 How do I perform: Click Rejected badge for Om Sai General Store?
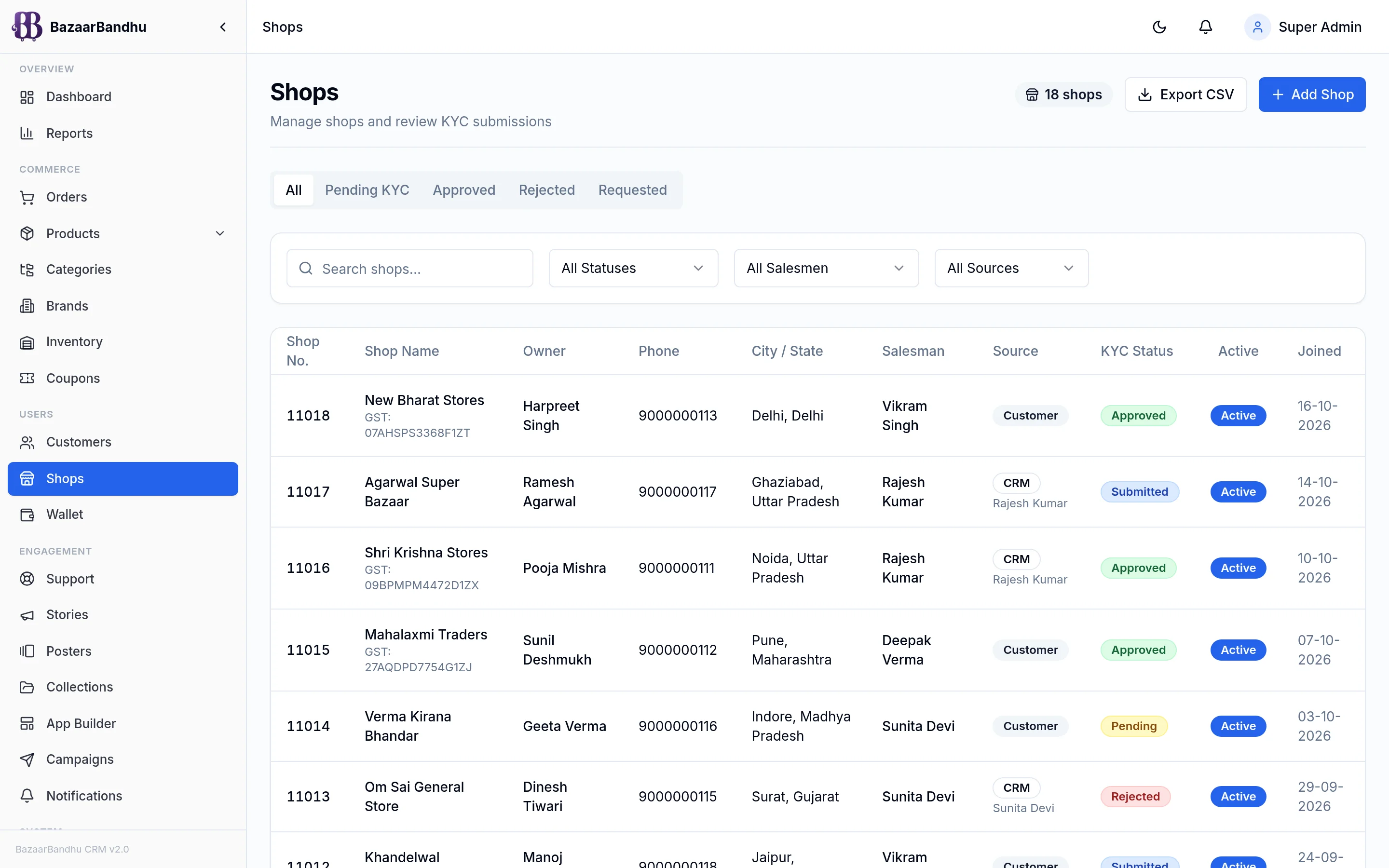(x=1135, y=797)
